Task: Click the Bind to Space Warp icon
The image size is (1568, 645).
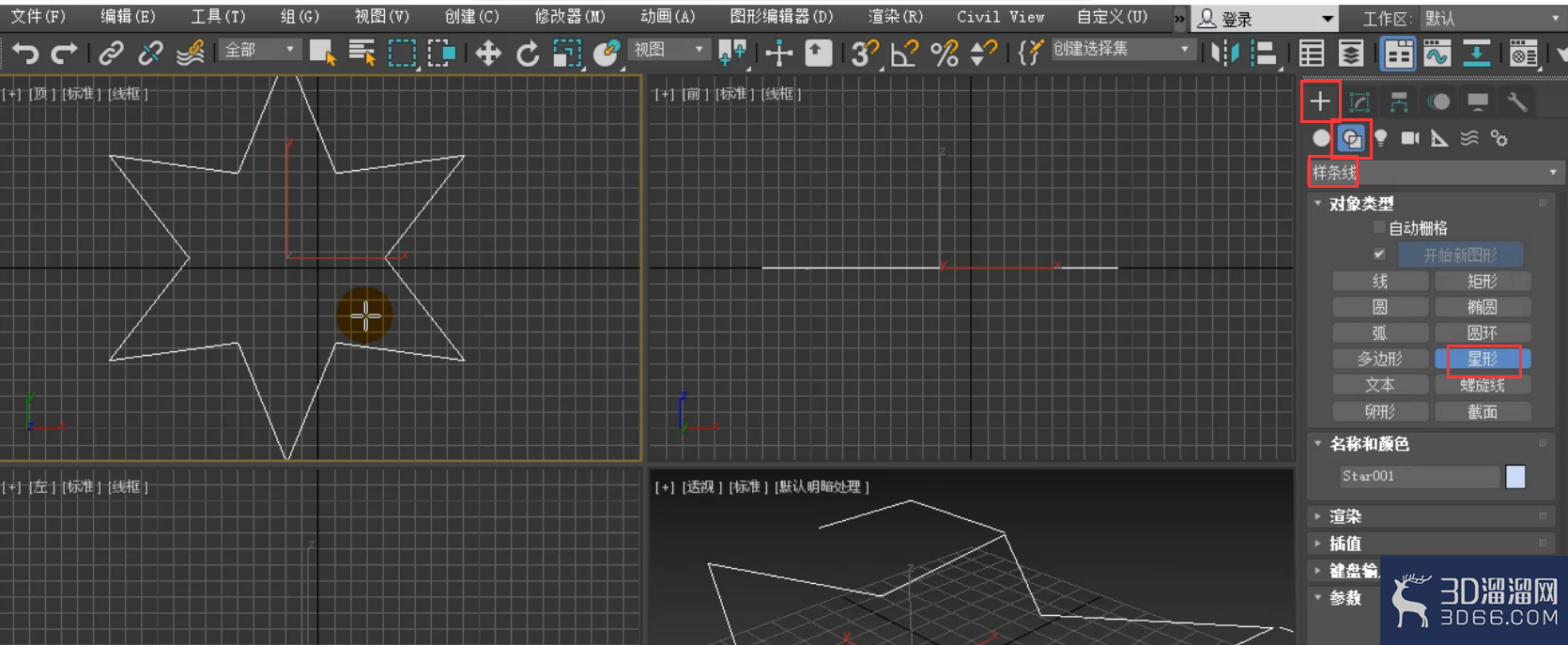Action: [191, 54]
